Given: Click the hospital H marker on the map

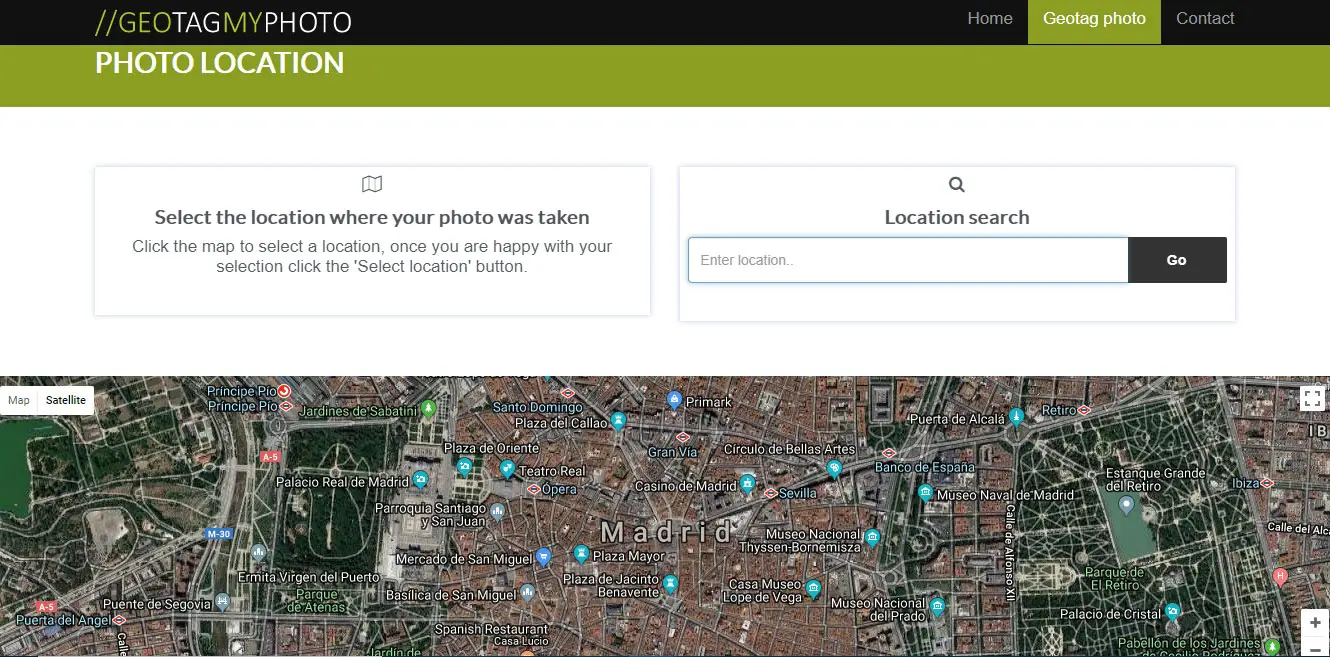Looking at the screenshot, I should tap(1280, 577).
